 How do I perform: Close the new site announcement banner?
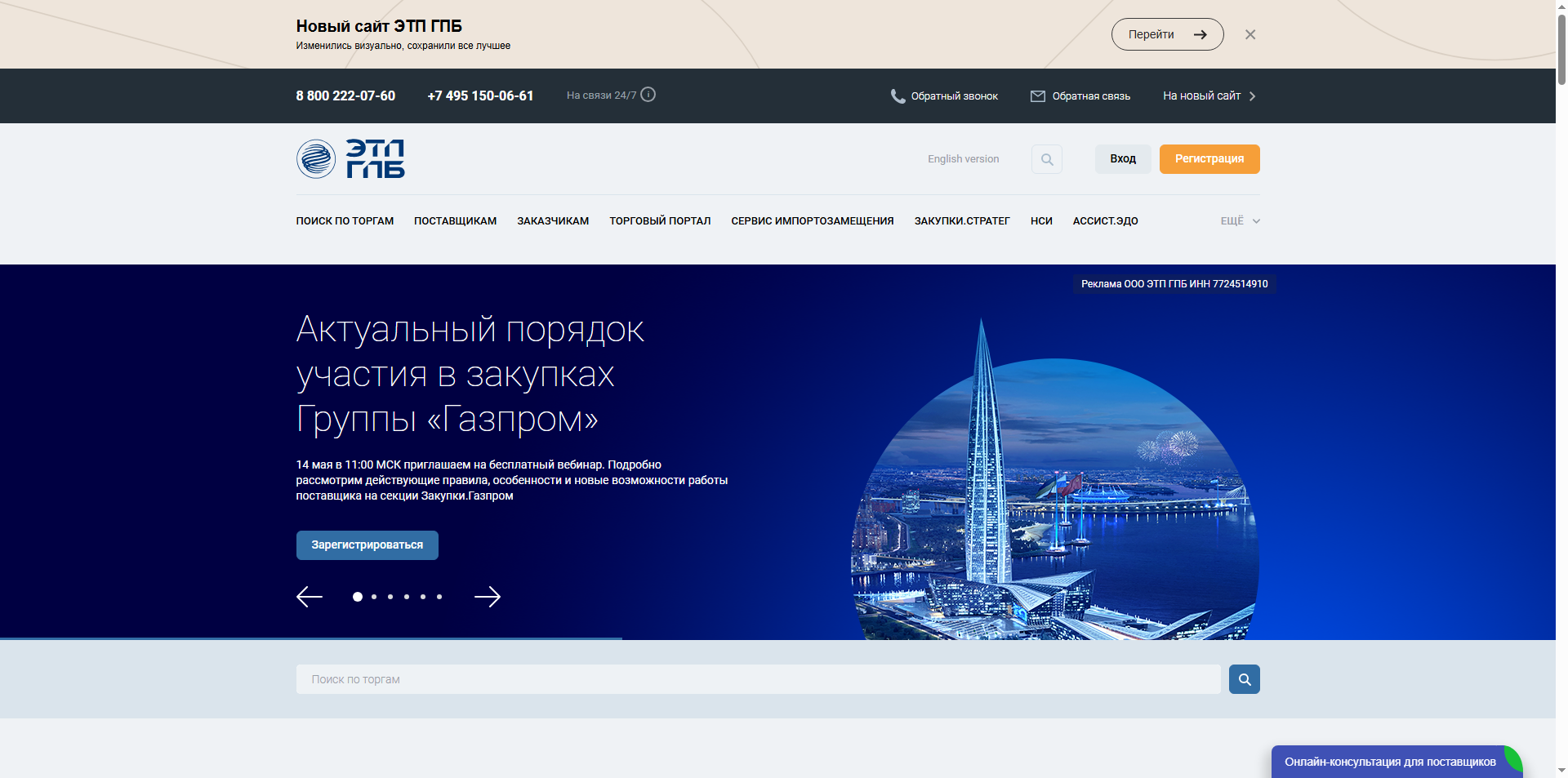[1249, 34]
